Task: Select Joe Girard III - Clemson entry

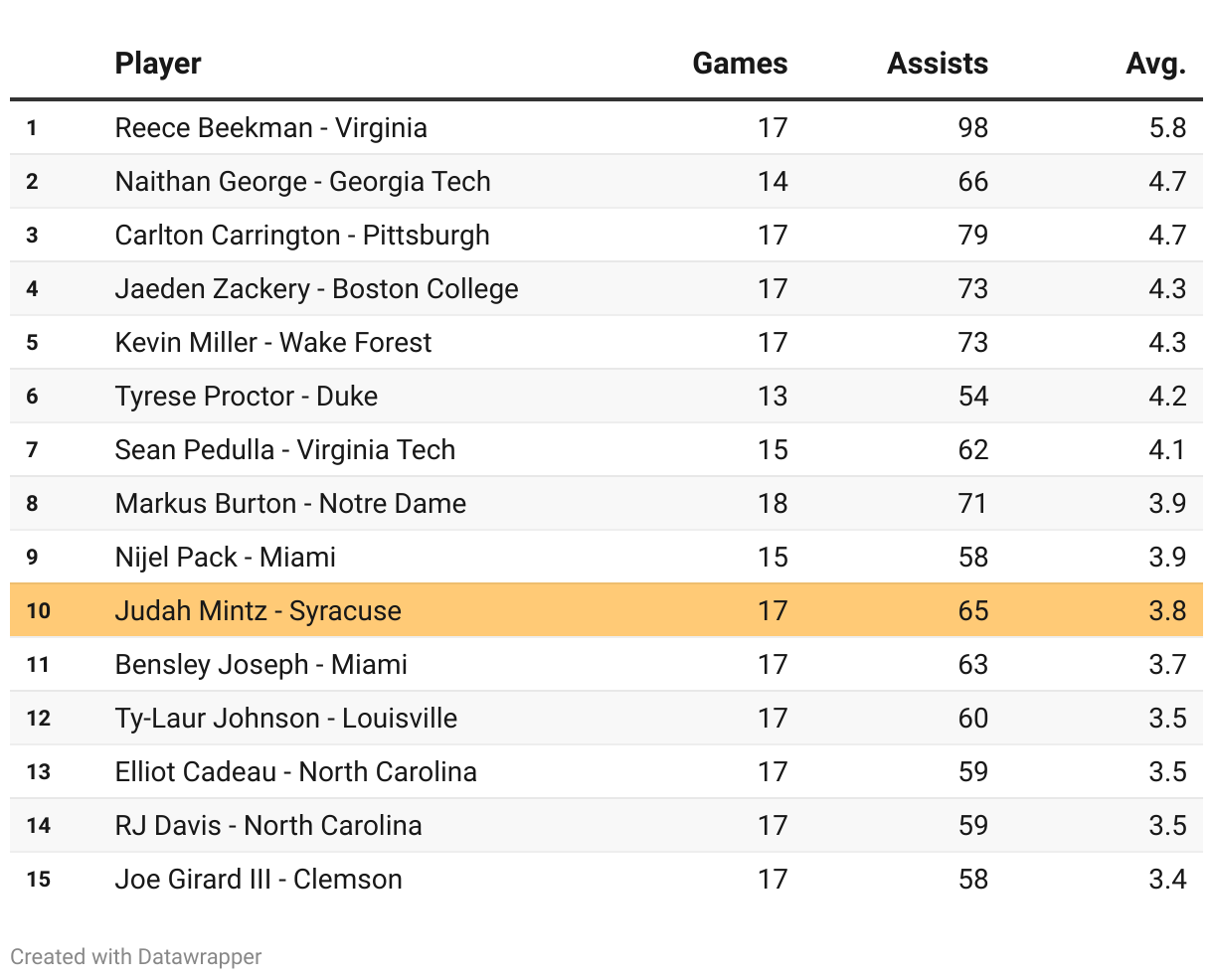Action: pos(259,880)
